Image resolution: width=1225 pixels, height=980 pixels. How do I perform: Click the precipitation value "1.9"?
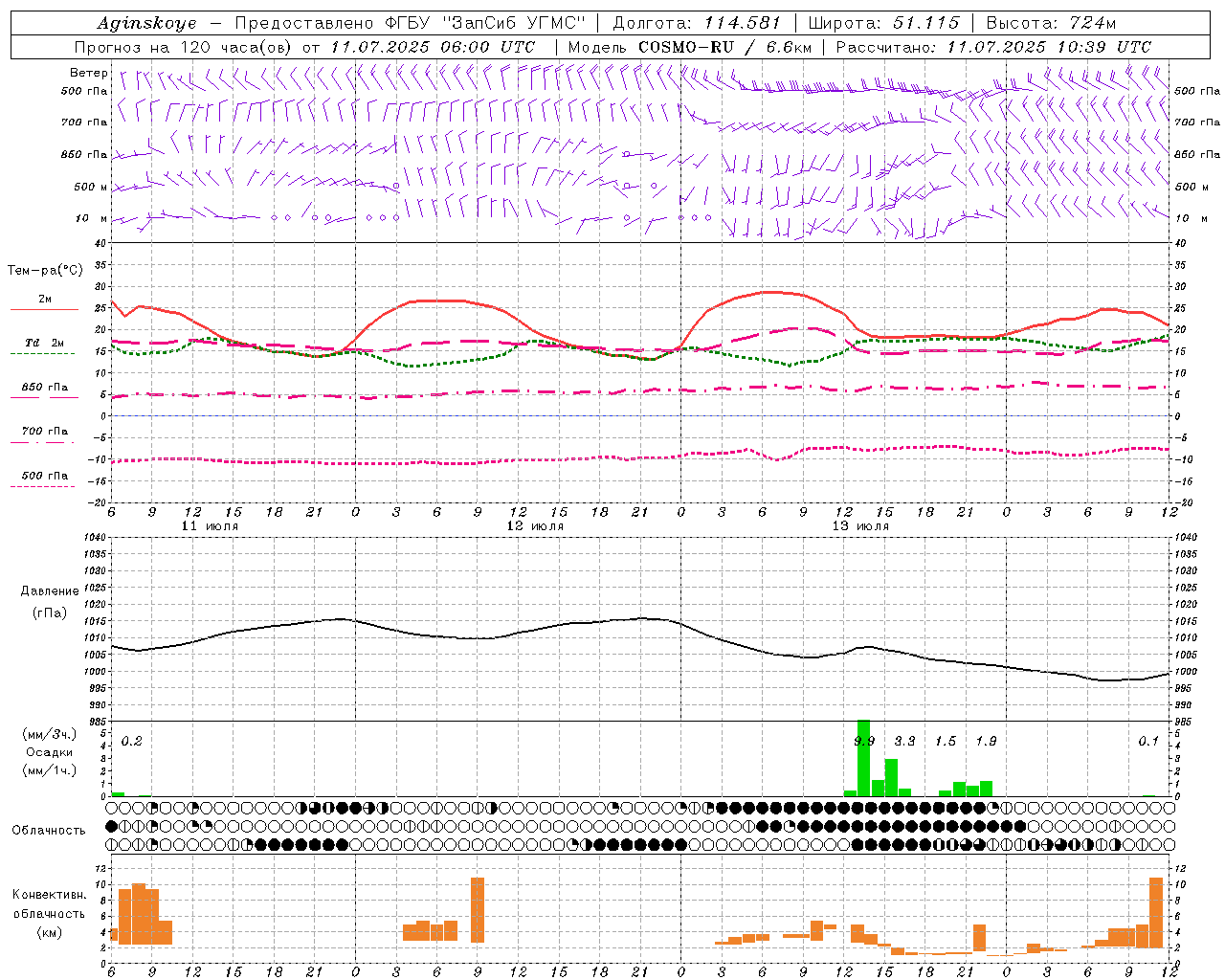click(x=986, y=741)
